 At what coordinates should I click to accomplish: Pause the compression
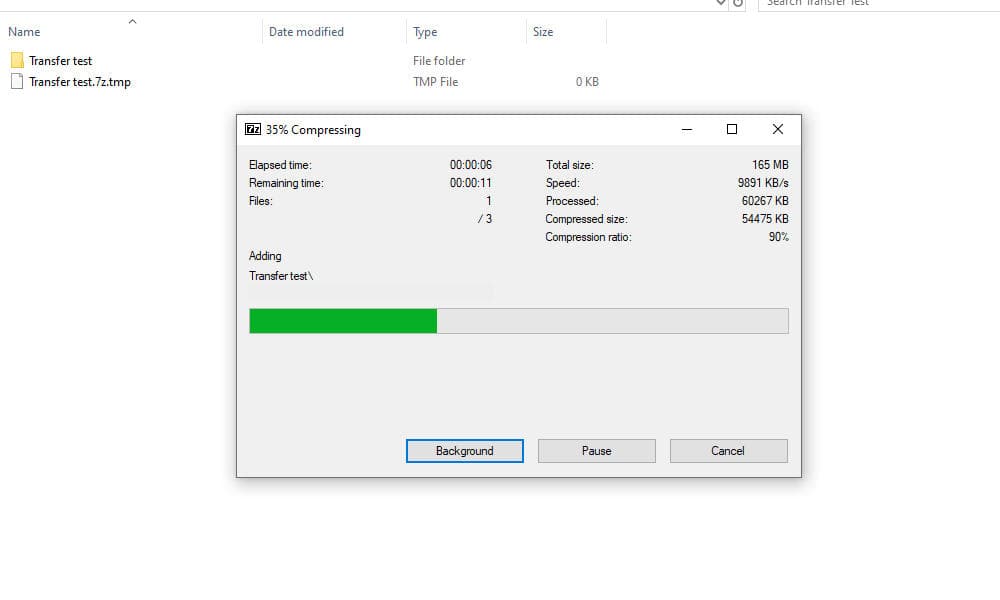click(x=596, y=451)
